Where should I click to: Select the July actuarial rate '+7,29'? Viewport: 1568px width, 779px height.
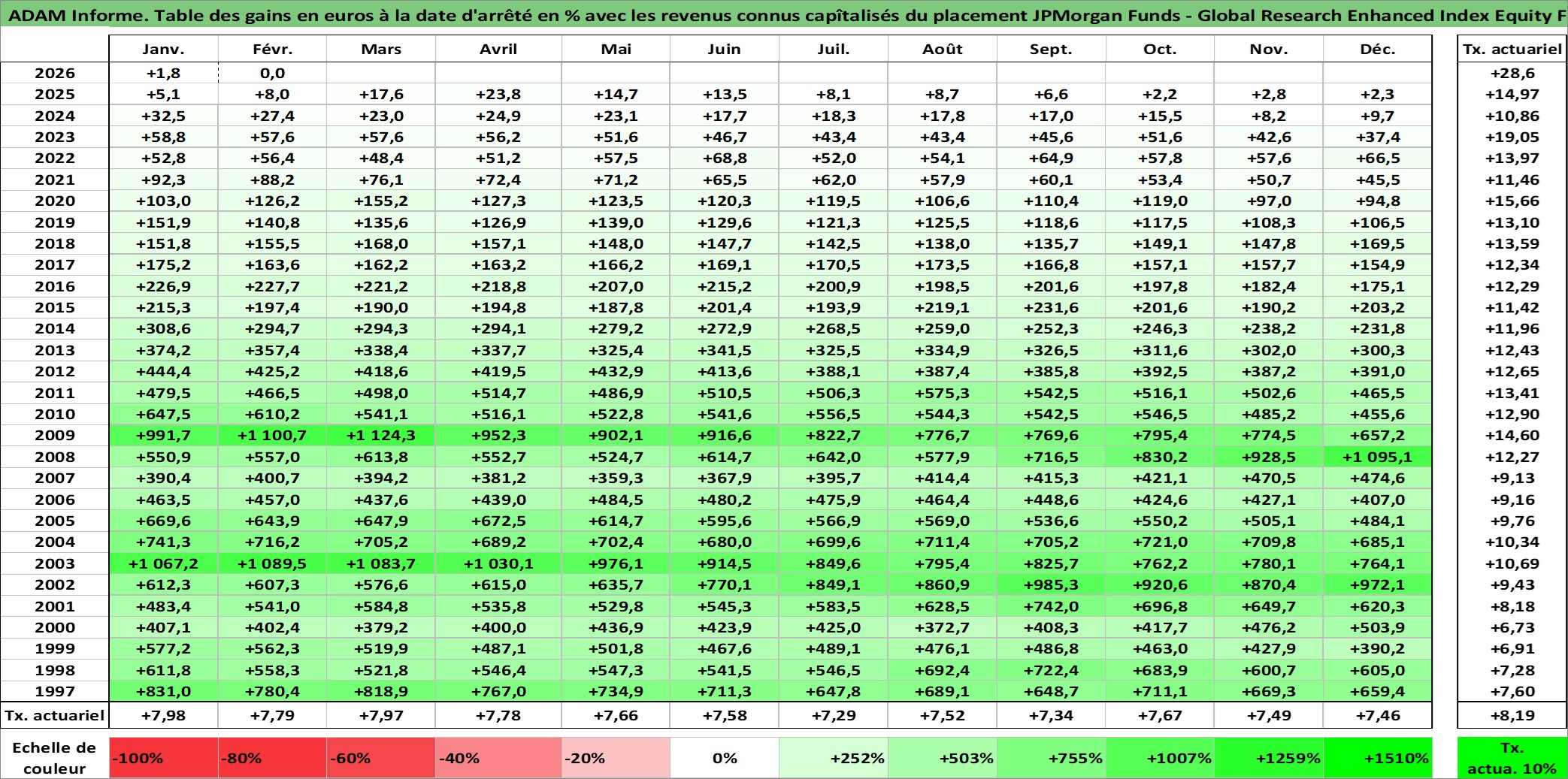pyautogui.click(x=834, y=715)
